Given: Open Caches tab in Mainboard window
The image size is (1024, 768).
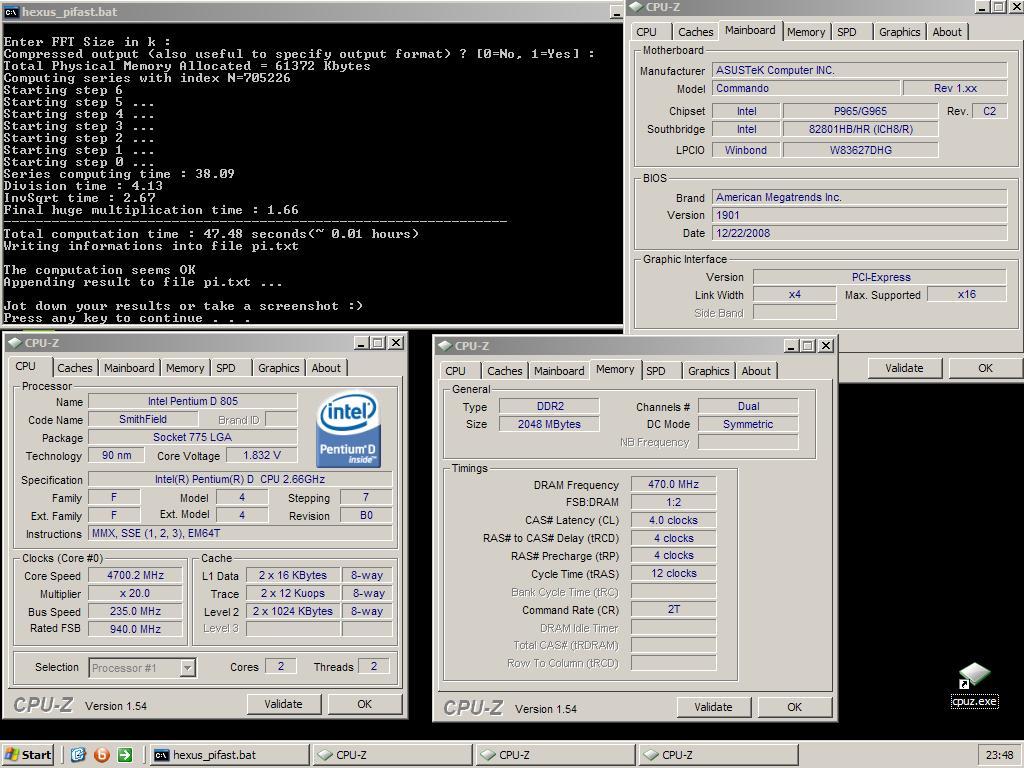Looking at the screenshot, I should click(695, 32).
